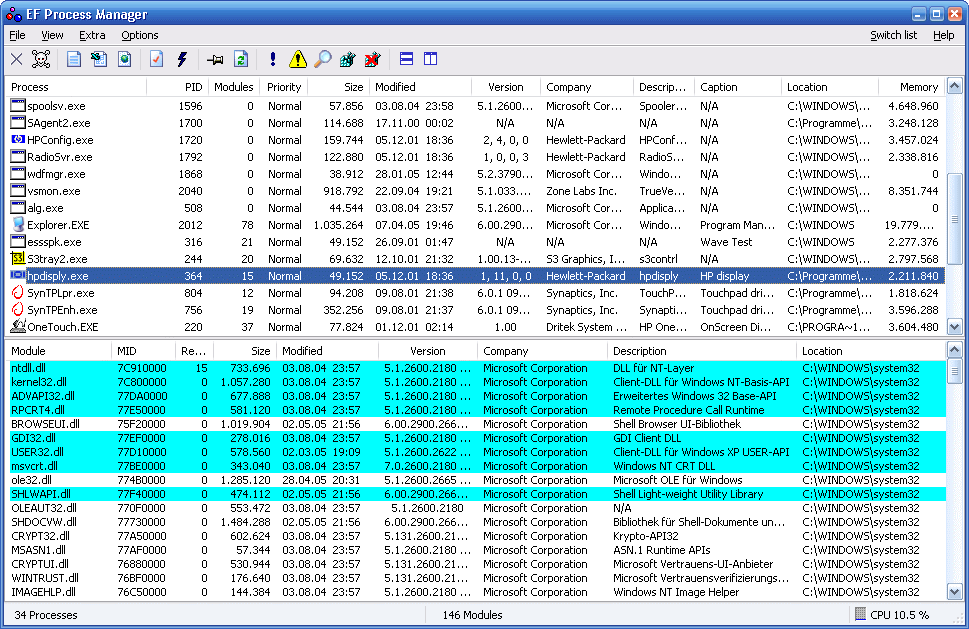Click the green arrows refresh icon

[241, 59]
